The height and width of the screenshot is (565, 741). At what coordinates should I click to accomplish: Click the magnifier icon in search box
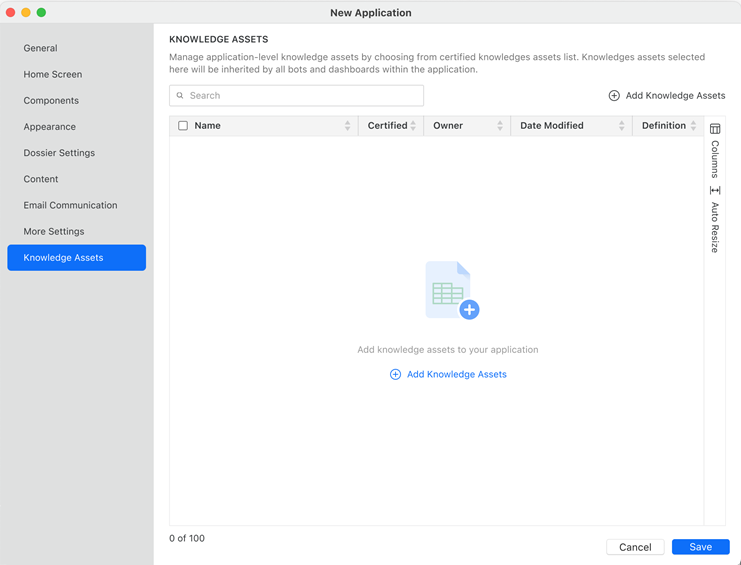pos(181,96)
